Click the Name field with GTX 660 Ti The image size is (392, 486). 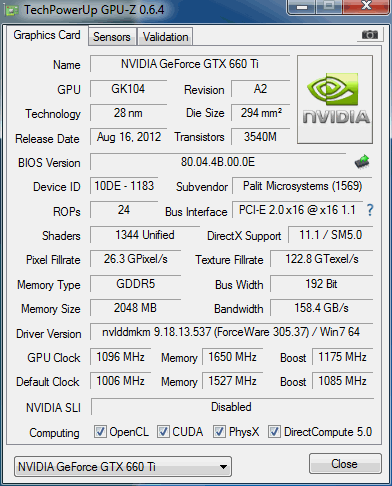point(190,64)
